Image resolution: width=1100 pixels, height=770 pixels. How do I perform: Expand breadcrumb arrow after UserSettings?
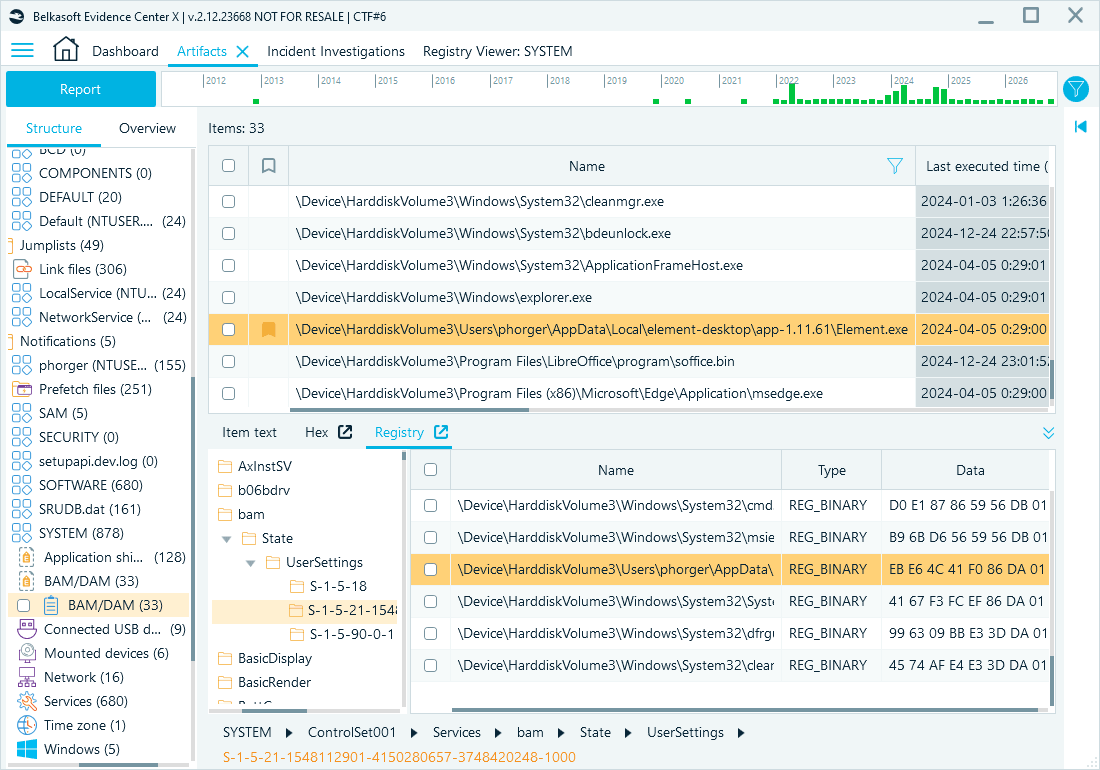[741, 733]
